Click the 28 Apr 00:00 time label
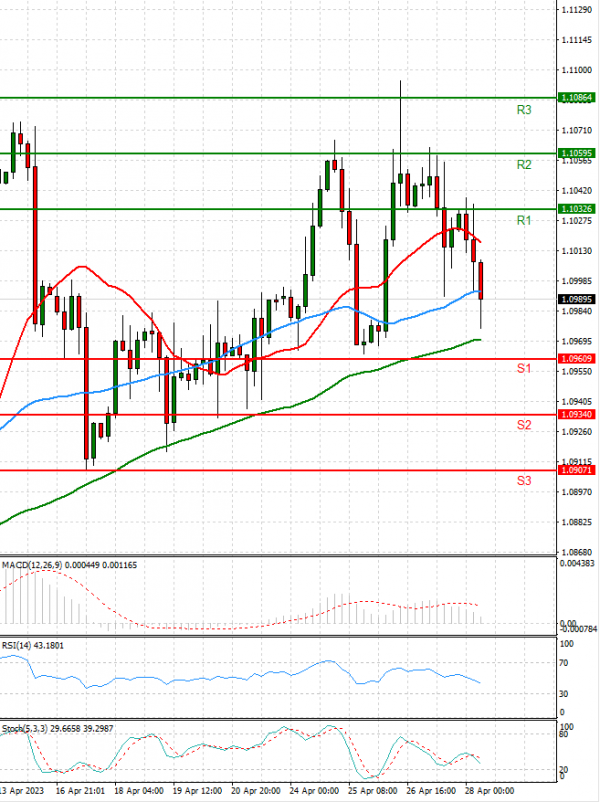 (490, 789)
